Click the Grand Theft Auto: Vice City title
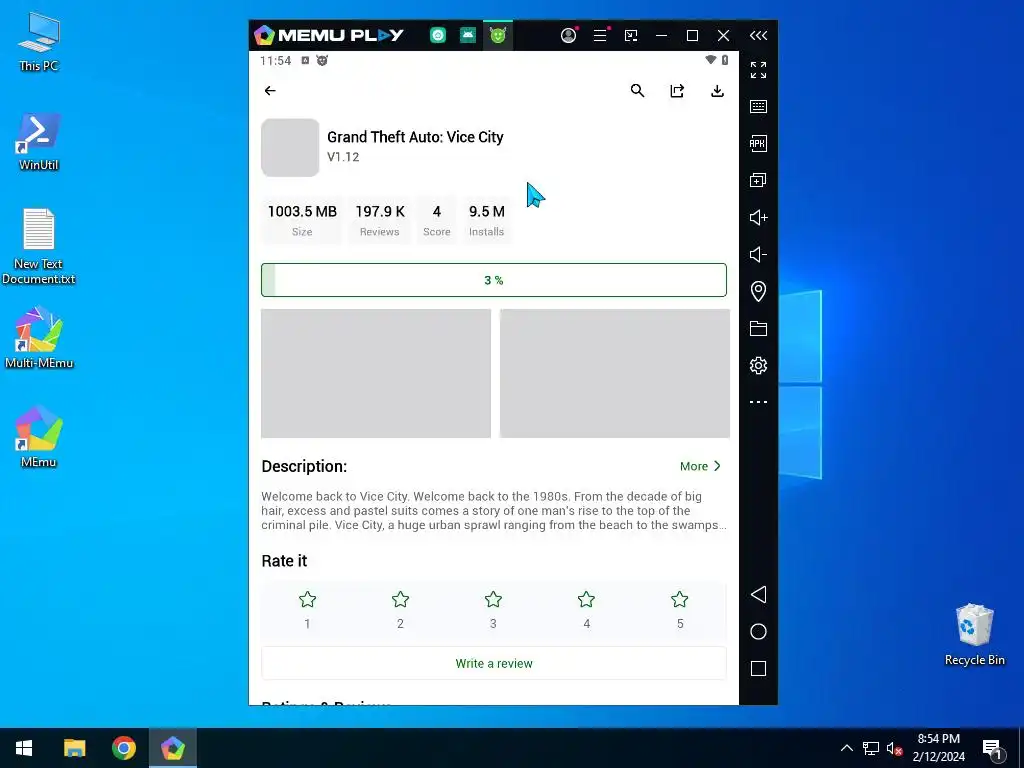The height and width of the screenshot is (768, 1024). pos(415,137)
